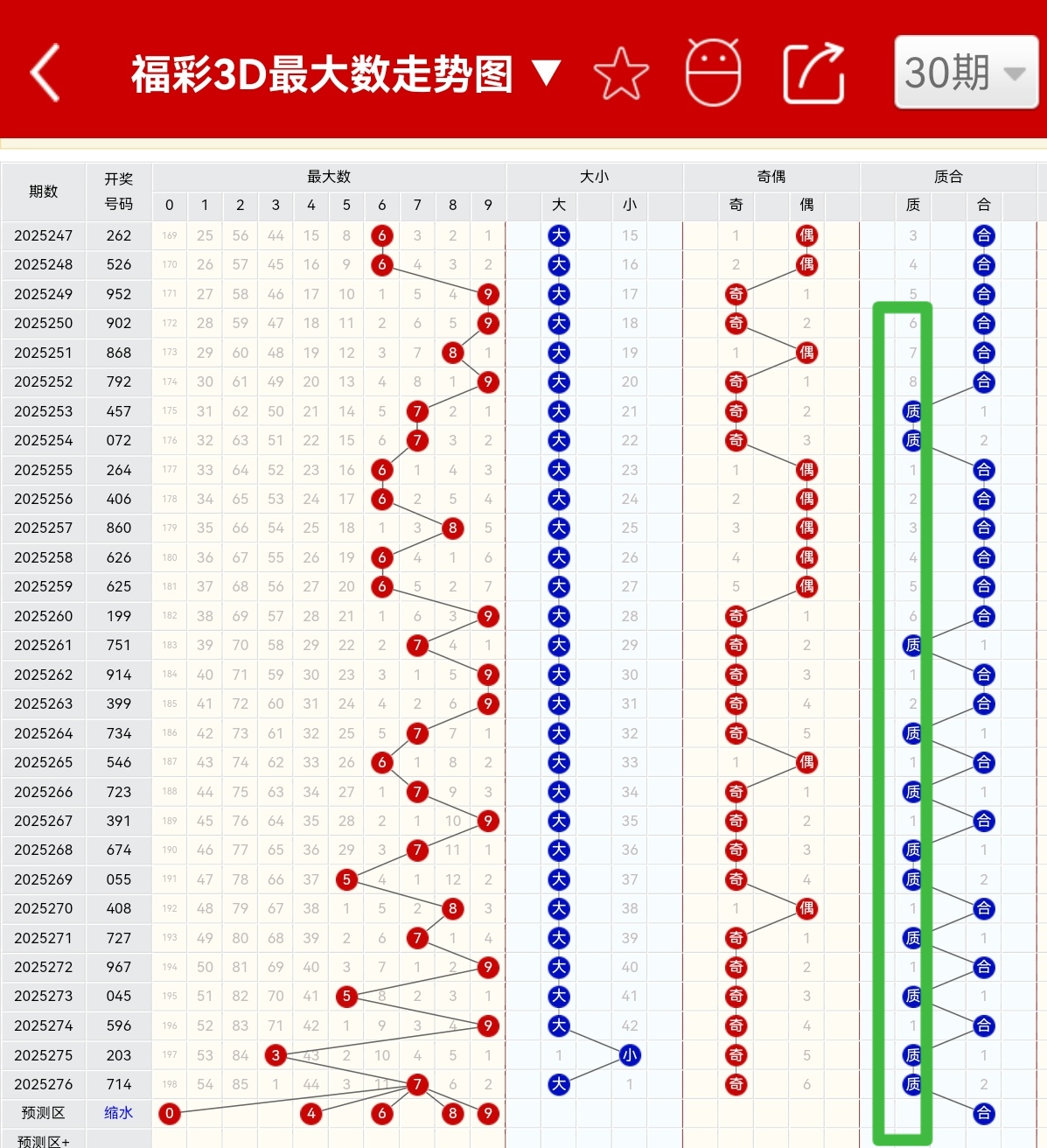Select period 2025260 cell
The height and width of the screenshot is (1148, 1047).
tap(44, 616)
